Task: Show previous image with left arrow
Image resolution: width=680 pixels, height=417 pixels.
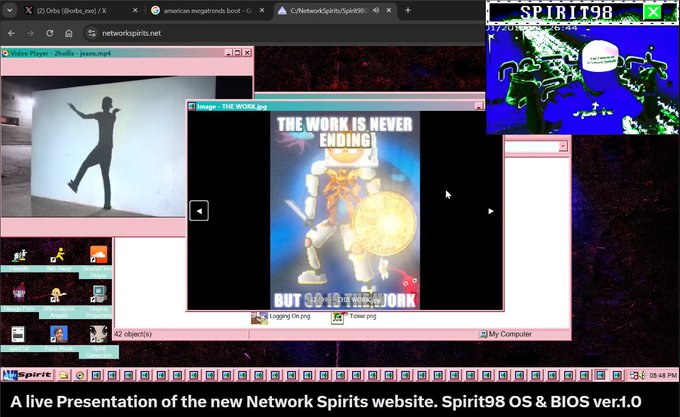Action: click(199, 211)
